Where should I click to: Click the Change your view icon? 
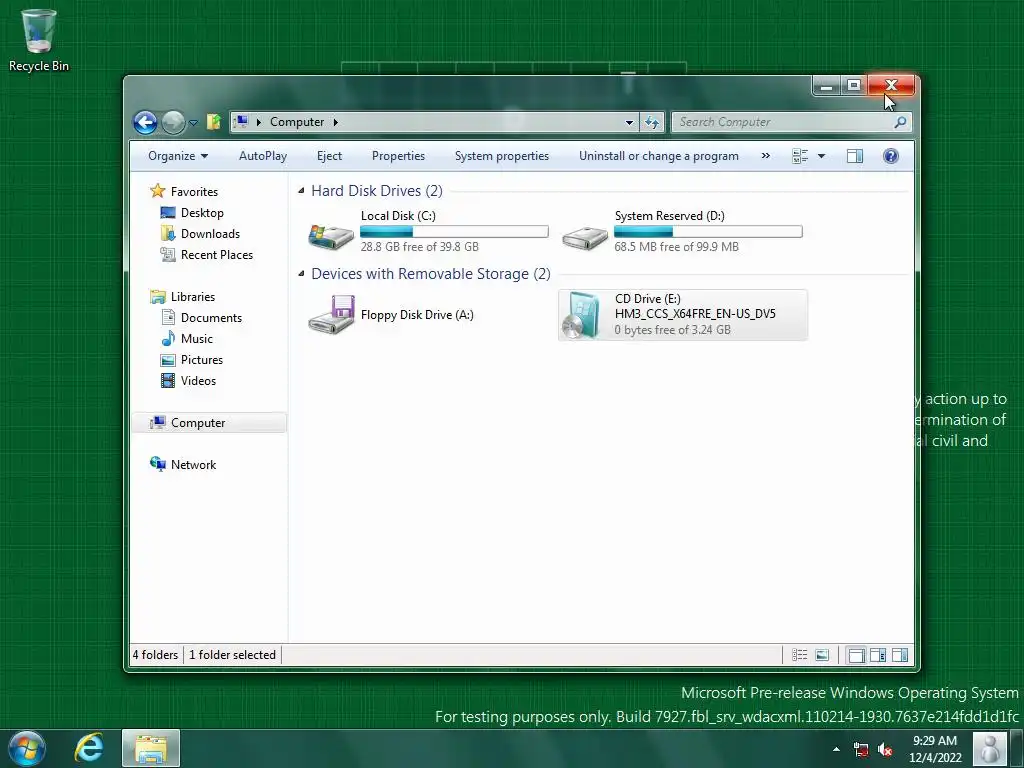click(x=800, y=156)
